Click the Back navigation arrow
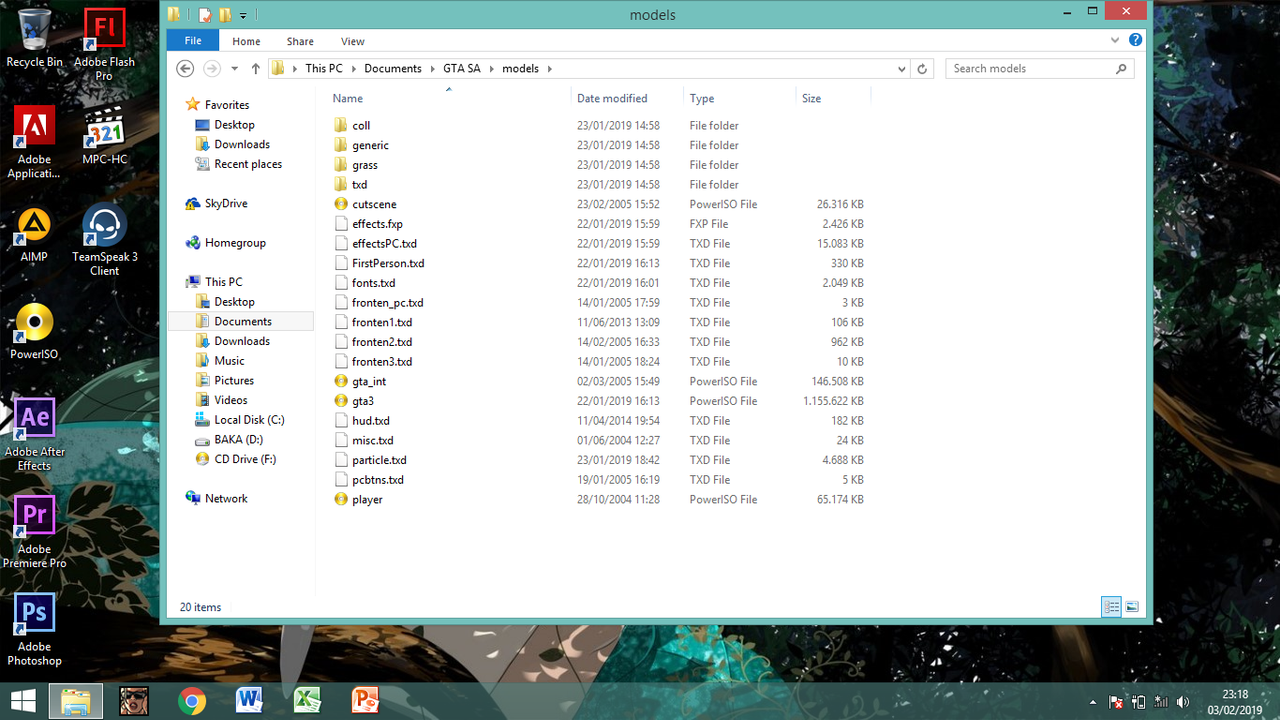The width and height of the screenshot is (1280, 720). point(185,68)
